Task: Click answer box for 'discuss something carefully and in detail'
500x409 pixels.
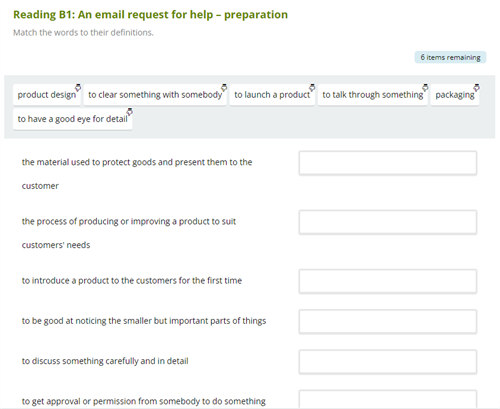Action: [388, 362]
